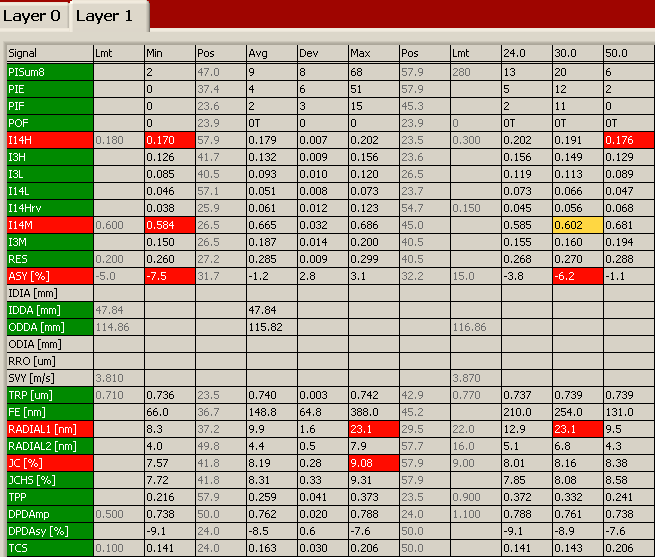655x557 pixels.
Task: Select the red RADIAL1 [nm] signal label
Action: (50, 429)
